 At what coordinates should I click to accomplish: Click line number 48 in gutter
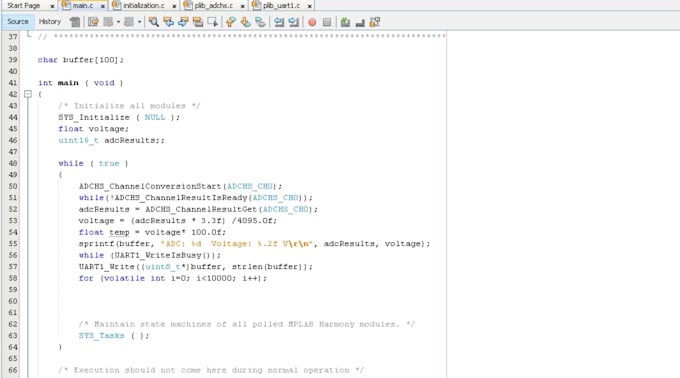coord(13,163)
